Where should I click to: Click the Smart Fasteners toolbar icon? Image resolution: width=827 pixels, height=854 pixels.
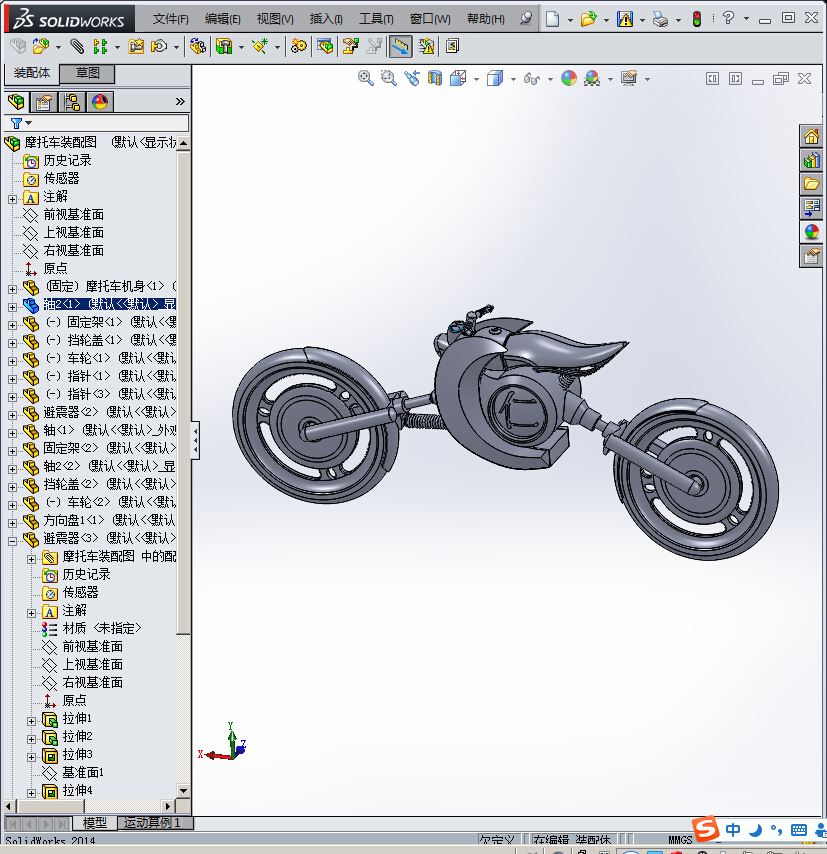[x=136, y=46]
